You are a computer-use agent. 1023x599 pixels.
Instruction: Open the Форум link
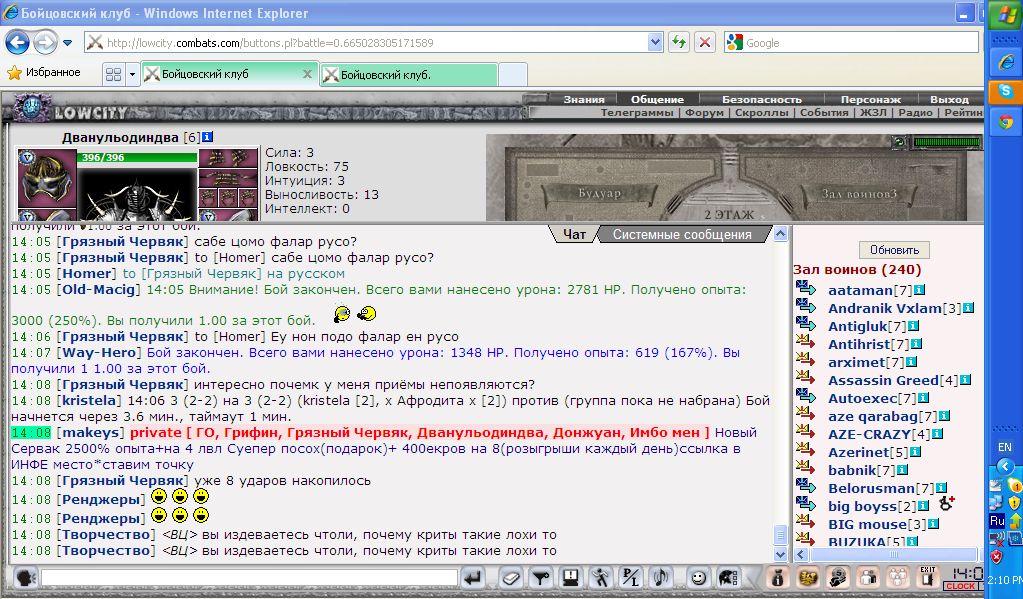[x=704, y=113]
